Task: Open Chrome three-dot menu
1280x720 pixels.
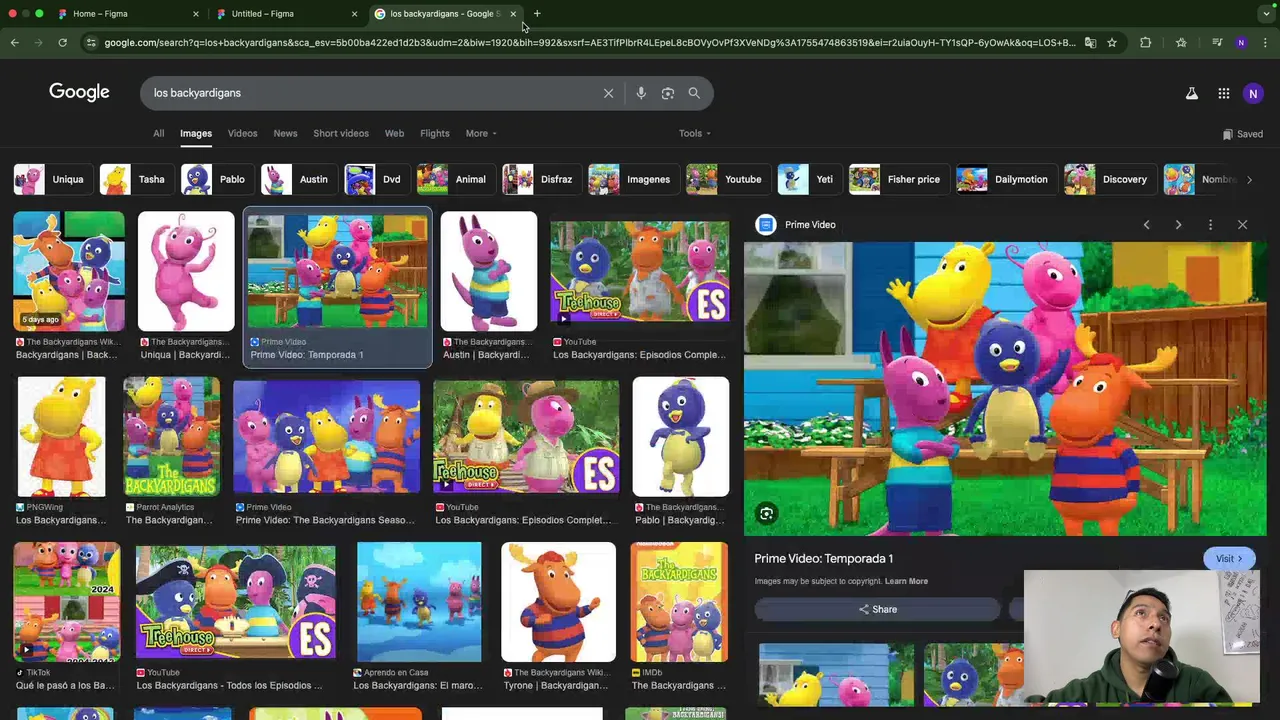Action: pyautogui.click(x=1265, y=43)
